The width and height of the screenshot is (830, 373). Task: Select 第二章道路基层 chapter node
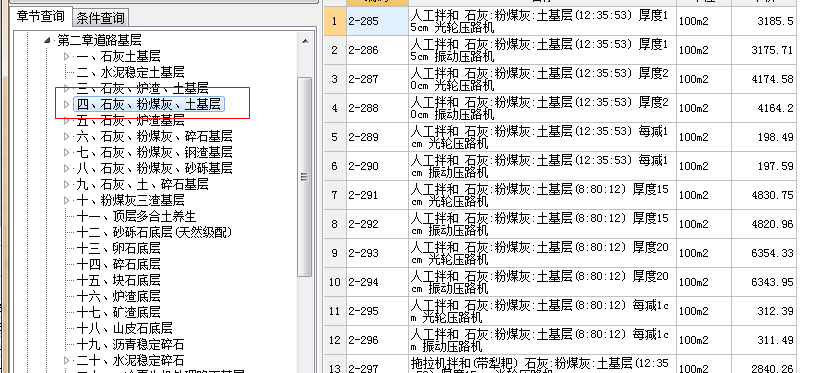(99, 40)
